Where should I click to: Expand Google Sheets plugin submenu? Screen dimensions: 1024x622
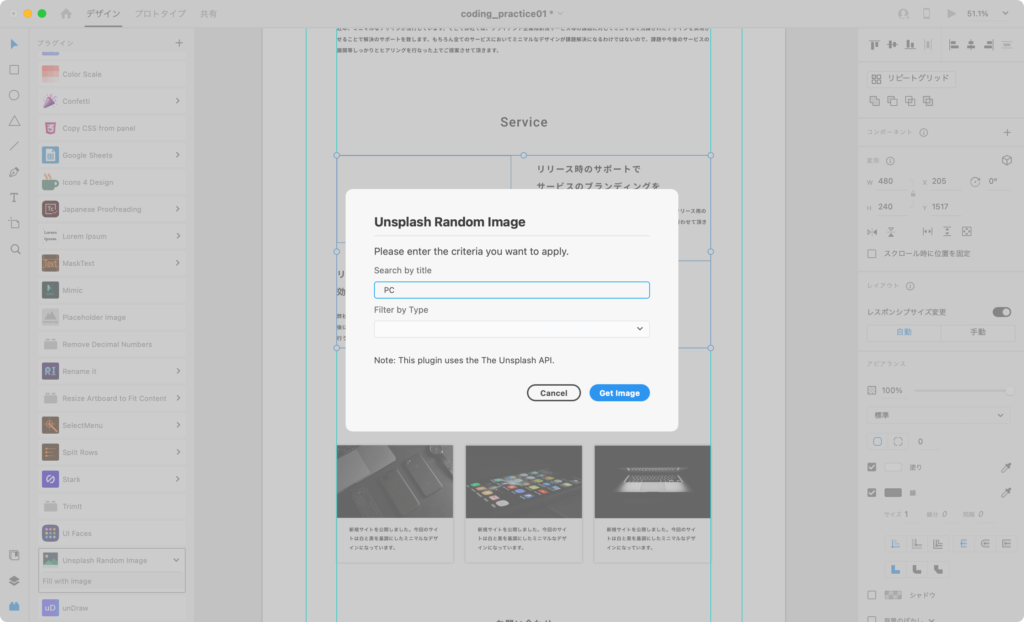tap(178, 155)
